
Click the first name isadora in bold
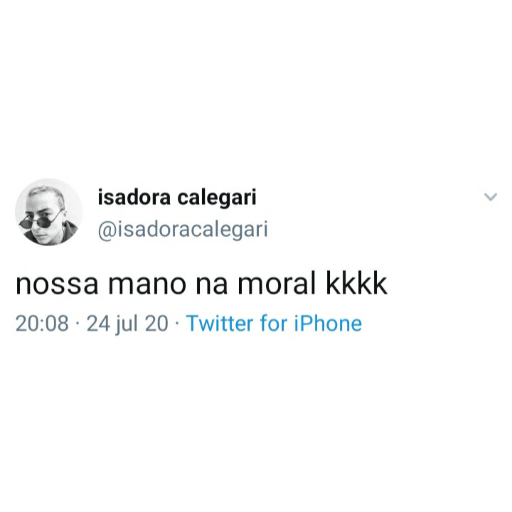(134, 197)
